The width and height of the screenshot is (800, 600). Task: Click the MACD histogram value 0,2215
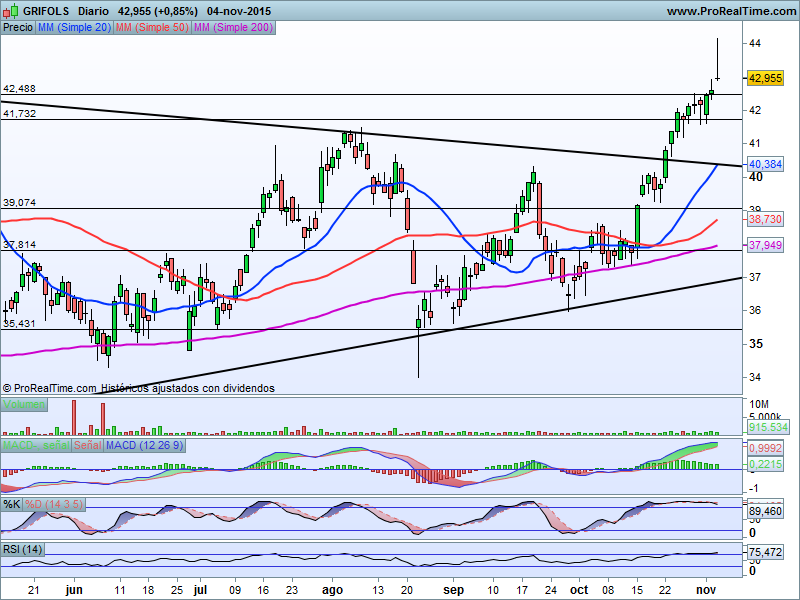click(765, 464)
